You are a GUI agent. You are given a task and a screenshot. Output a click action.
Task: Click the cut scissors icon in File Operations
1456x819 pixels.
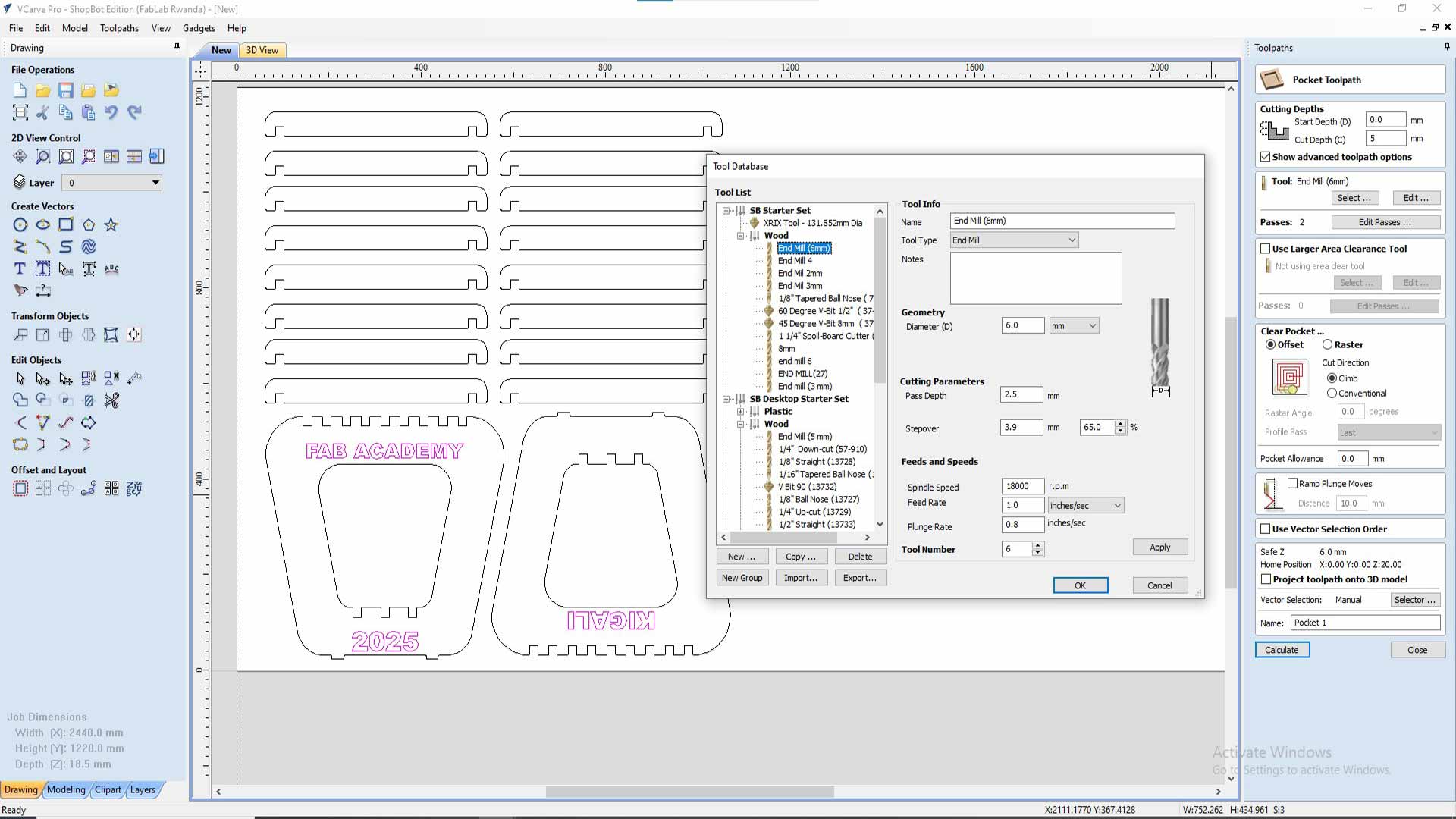43,113
